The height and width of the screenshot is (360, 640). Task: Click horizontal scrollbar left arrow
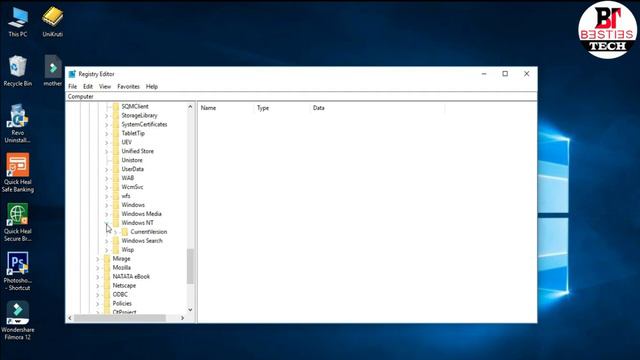tap(70, 318)
